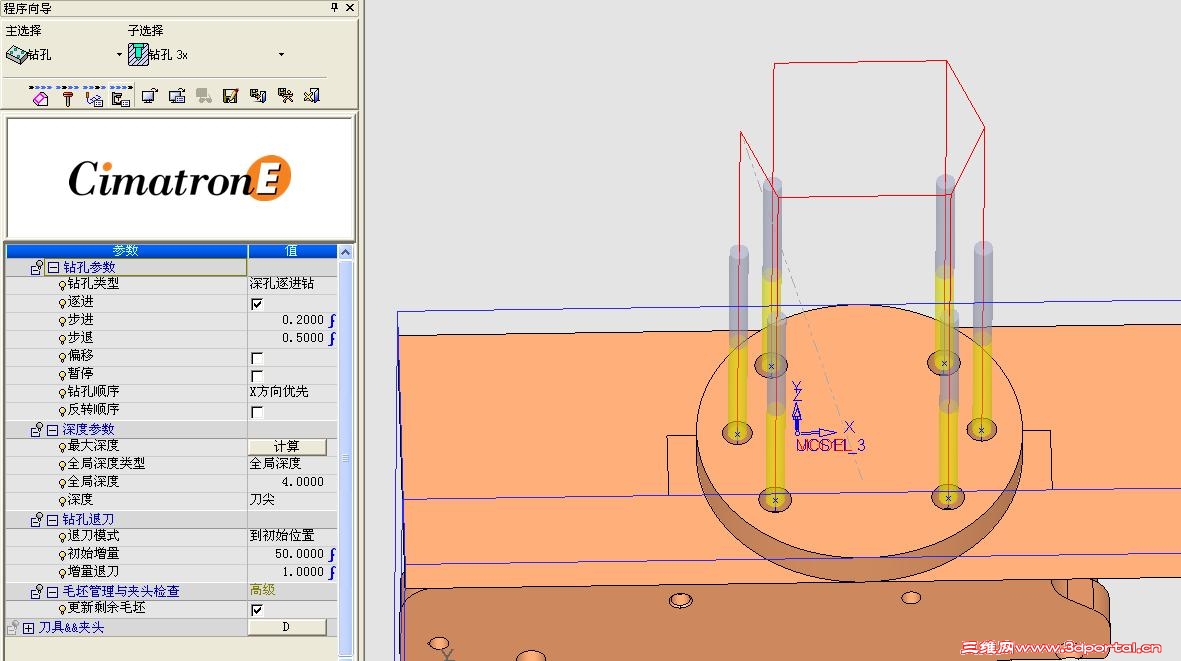Click the drill block icon in 主选择

(17, 55)
